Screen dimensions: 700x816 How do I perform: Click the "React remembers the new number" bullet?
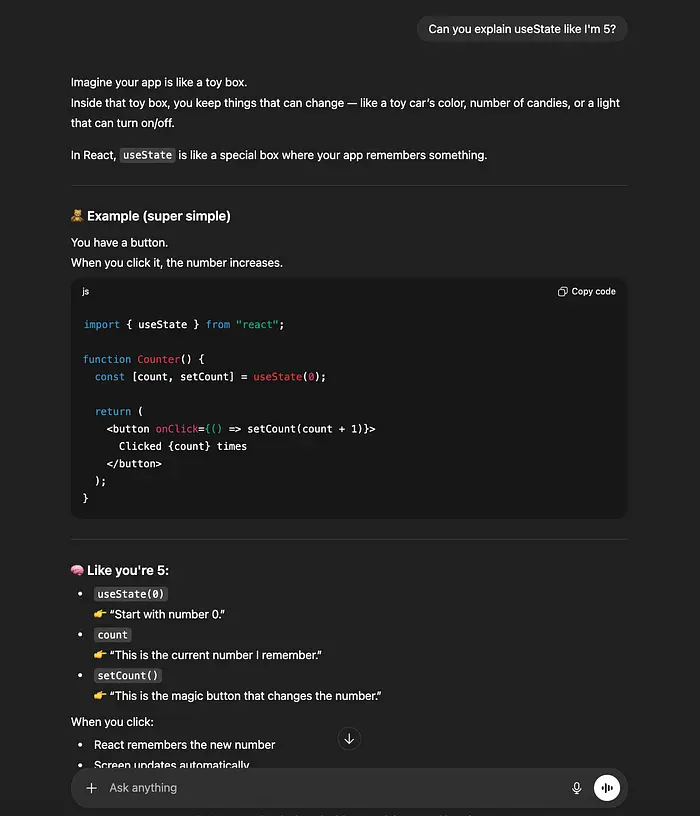pyautogui.click(x=185, y=744)
